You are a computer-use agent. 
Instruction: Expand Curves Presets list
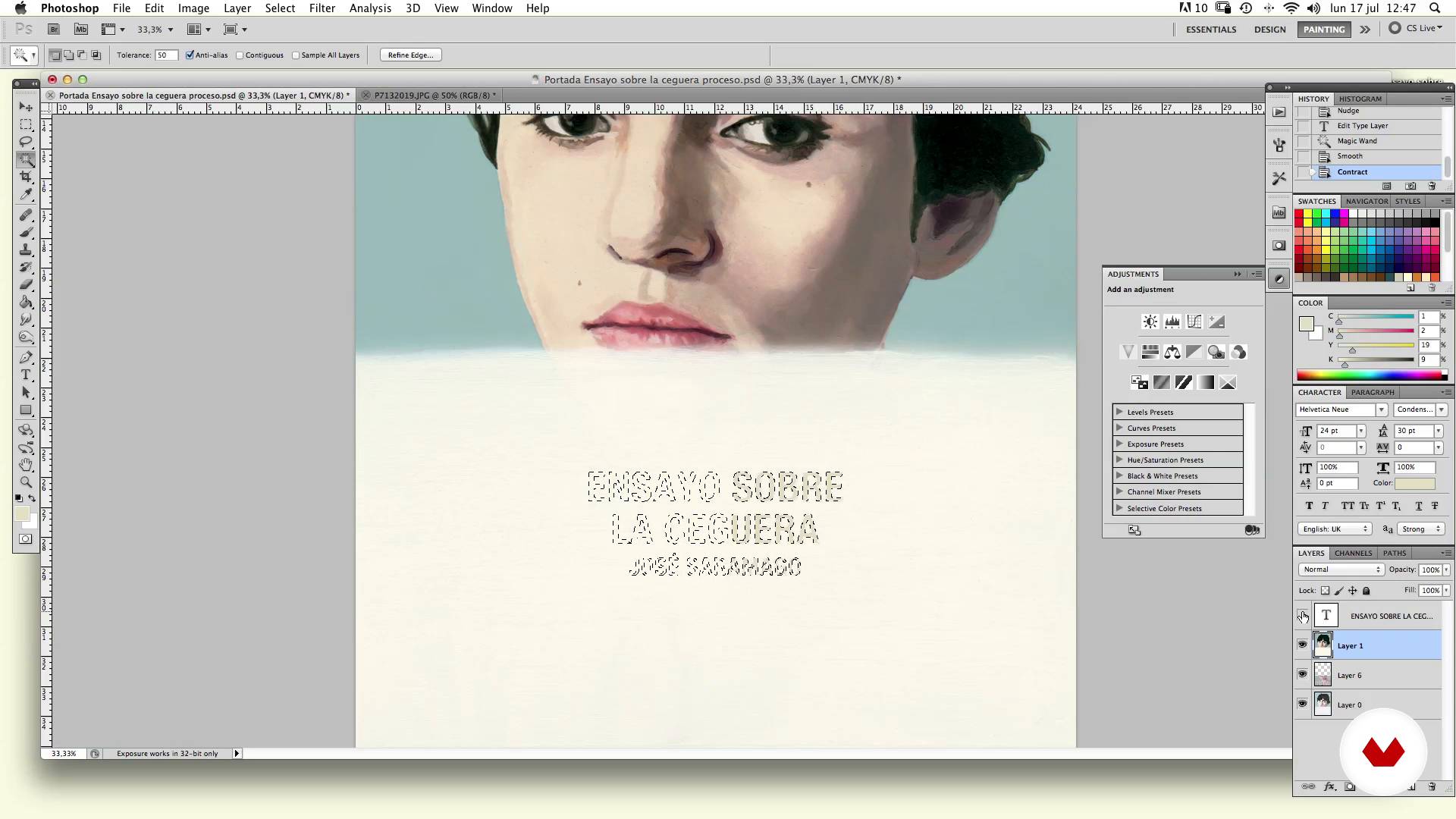tap(1119, 428)
